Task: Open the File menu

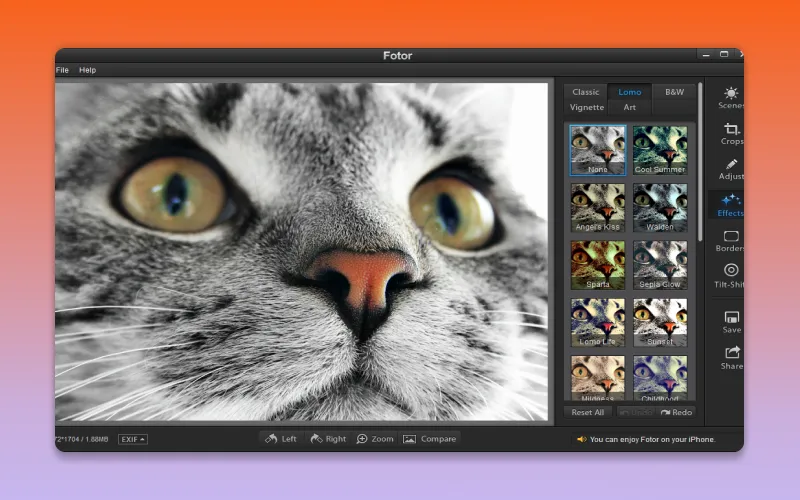Action: coord(62,70)
